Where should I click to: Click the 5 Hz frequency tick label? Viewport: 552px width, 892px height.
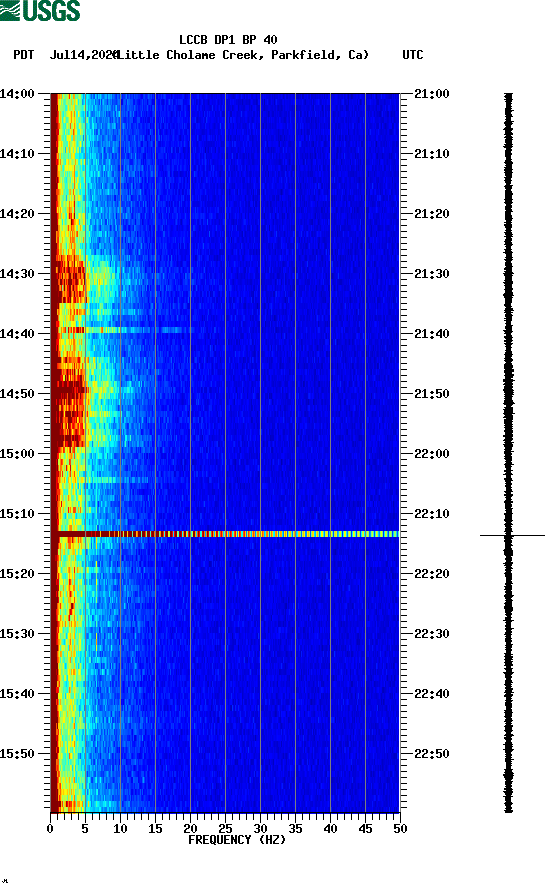[x=85, y=829]
